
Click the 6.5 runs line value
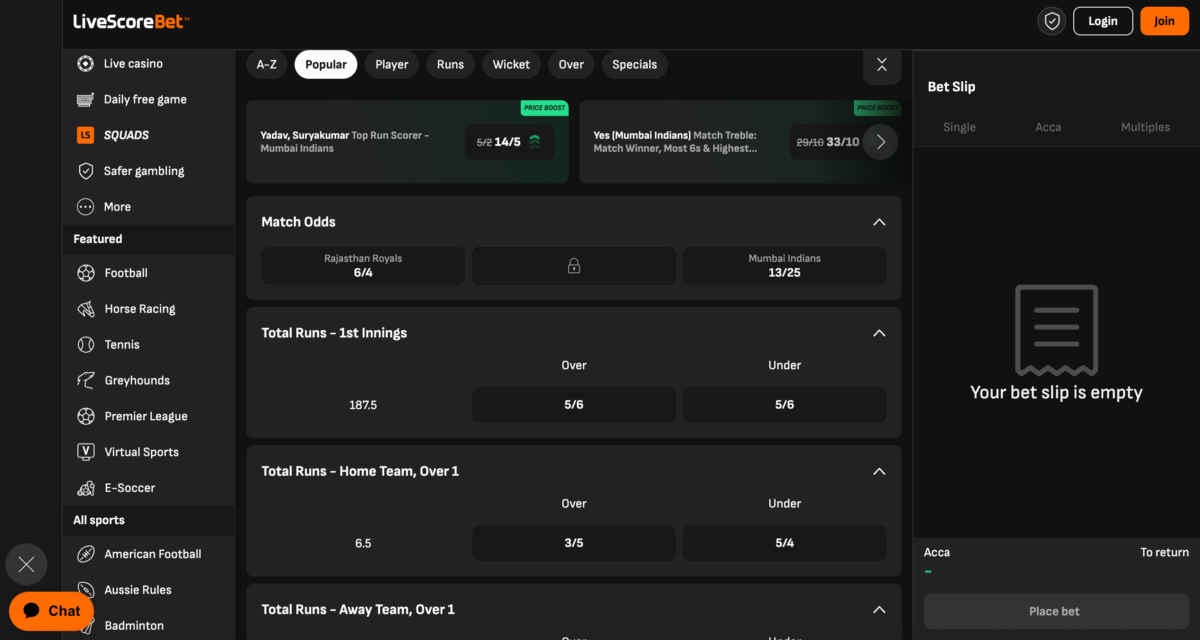coord(363,543)
